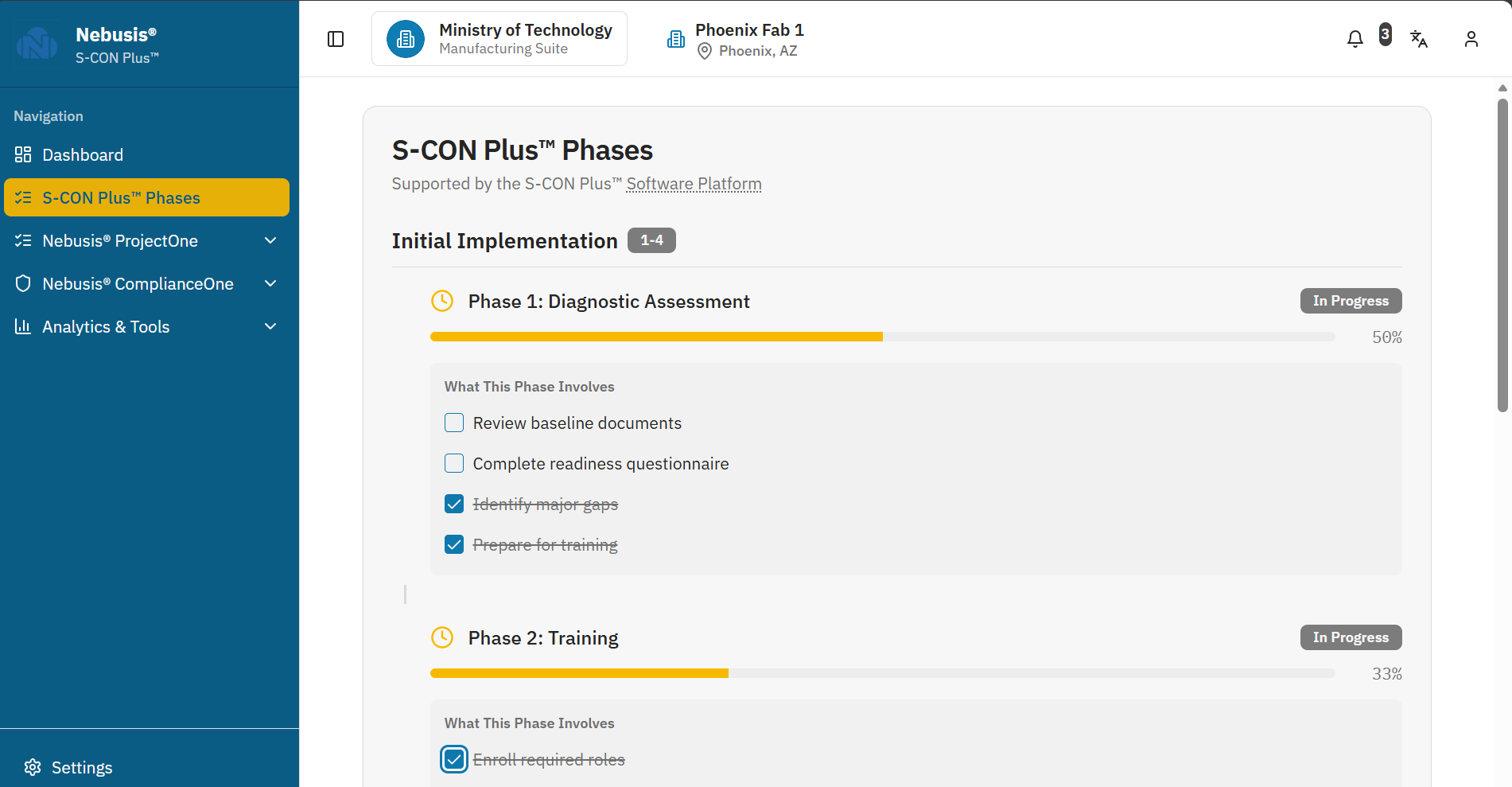This screenshot has width=1512, height=787.
Task: Open the notifications bell
Action: point(1355,39)
